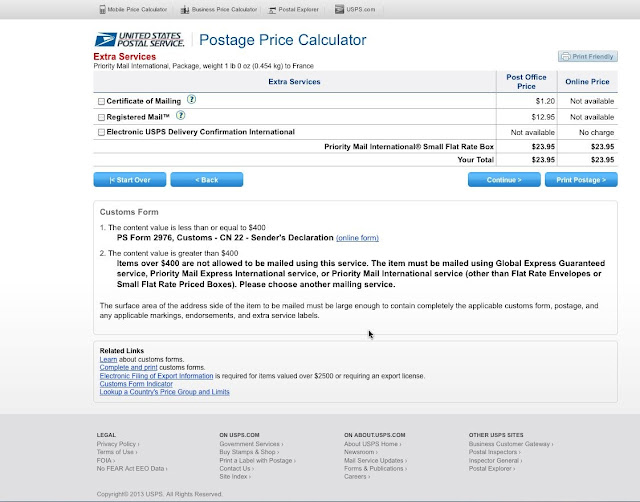Click the Complete and print link
The image size is (640, 502).
(x=128, y=367)
